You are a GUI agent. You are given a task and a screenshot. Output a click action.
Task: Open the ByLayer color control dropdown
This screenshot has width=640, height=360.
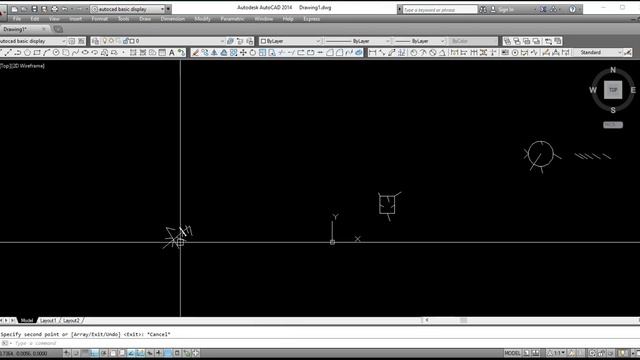(290, 41)
